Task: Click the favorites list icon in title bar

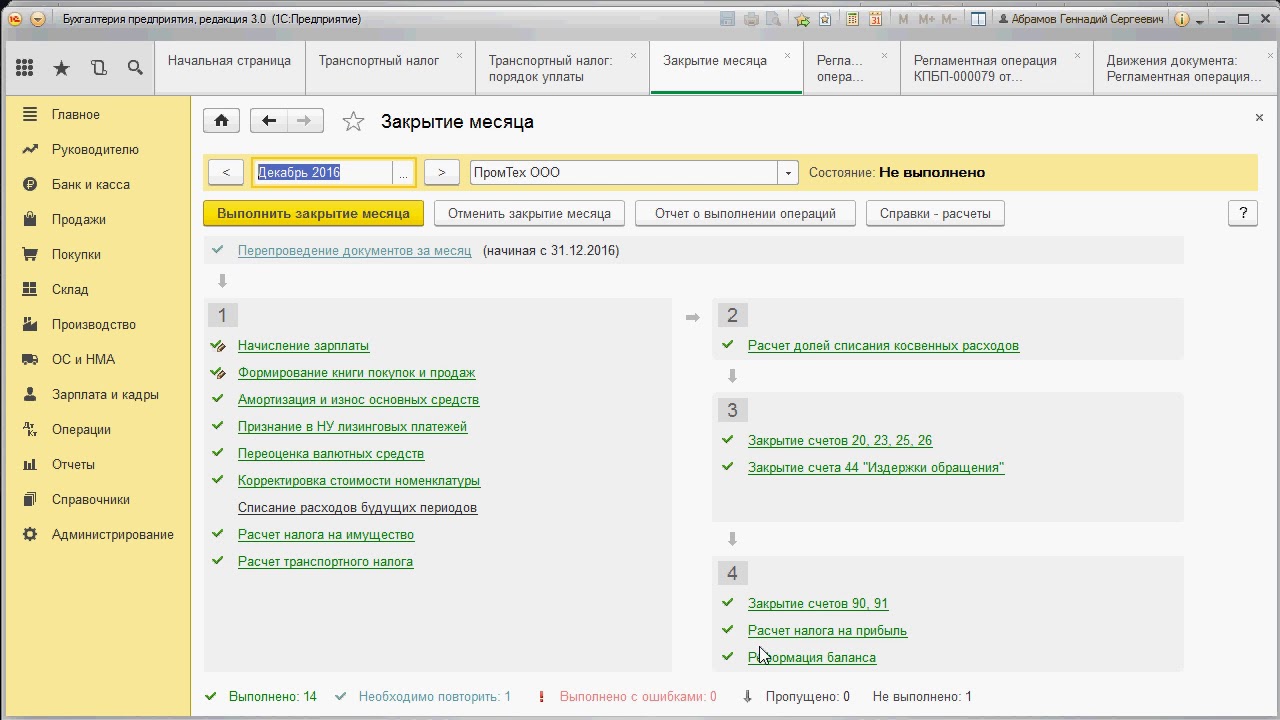Action: click(x=825, y=19)
